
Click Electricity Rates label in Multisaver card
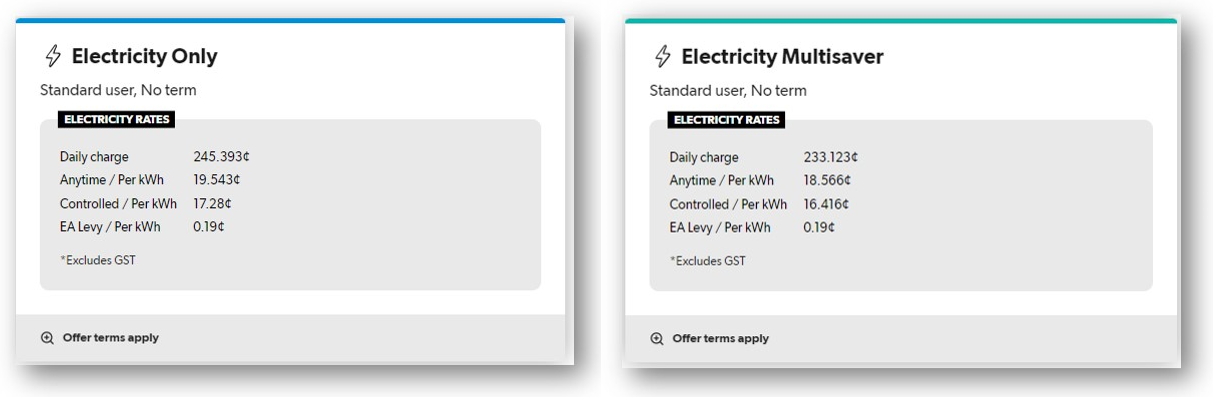click(x=727, y=119)
